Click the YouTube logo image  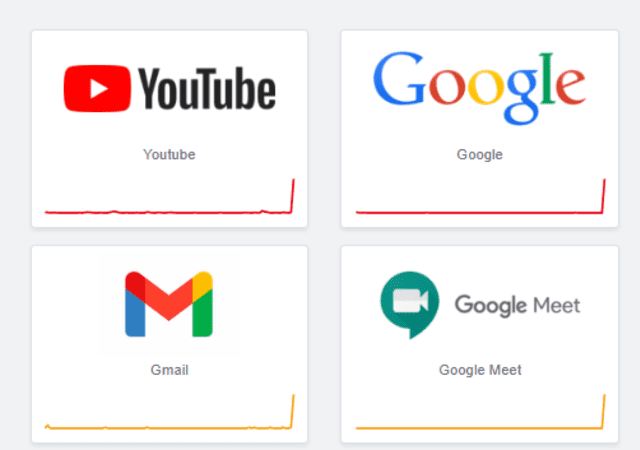[169, 88]
